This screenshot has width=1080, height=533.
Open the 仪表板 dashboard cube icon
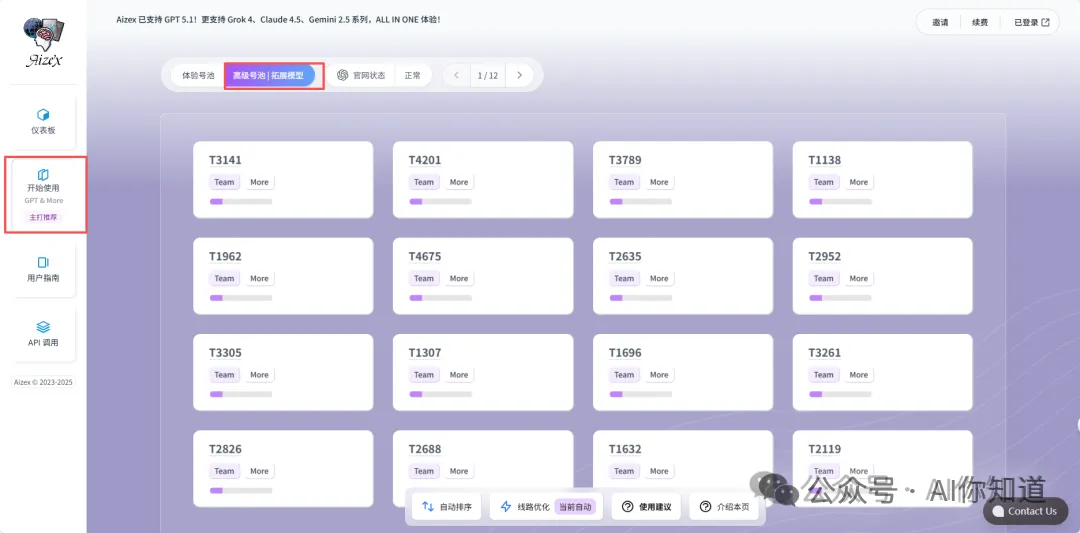click(x=43, y=114)
